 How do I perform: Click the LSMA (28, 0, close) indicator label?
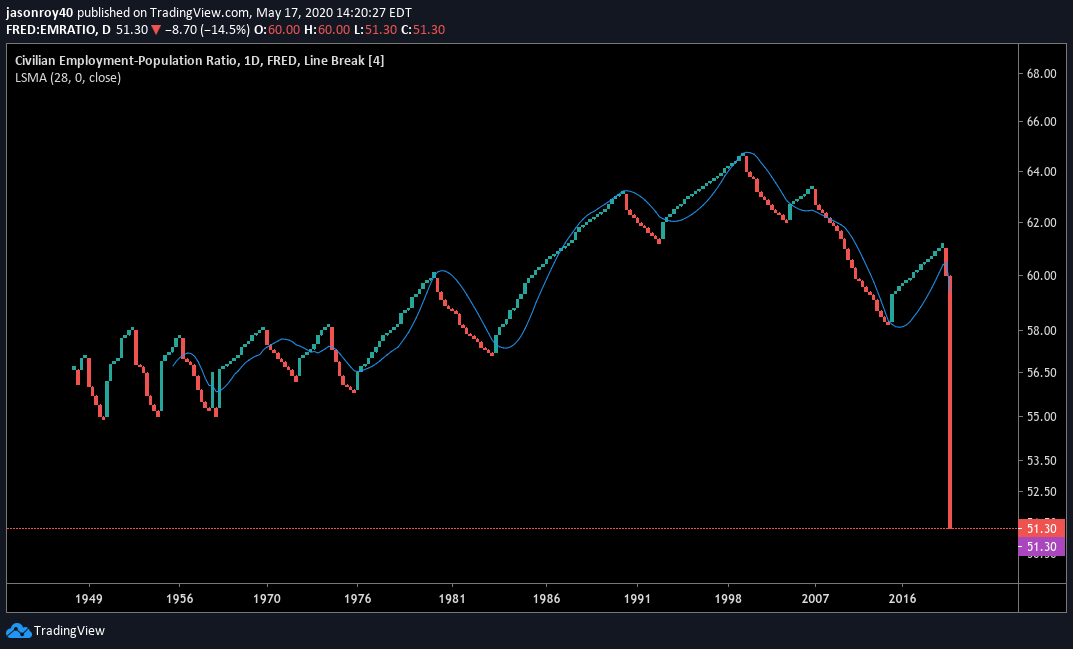(68, 77)
